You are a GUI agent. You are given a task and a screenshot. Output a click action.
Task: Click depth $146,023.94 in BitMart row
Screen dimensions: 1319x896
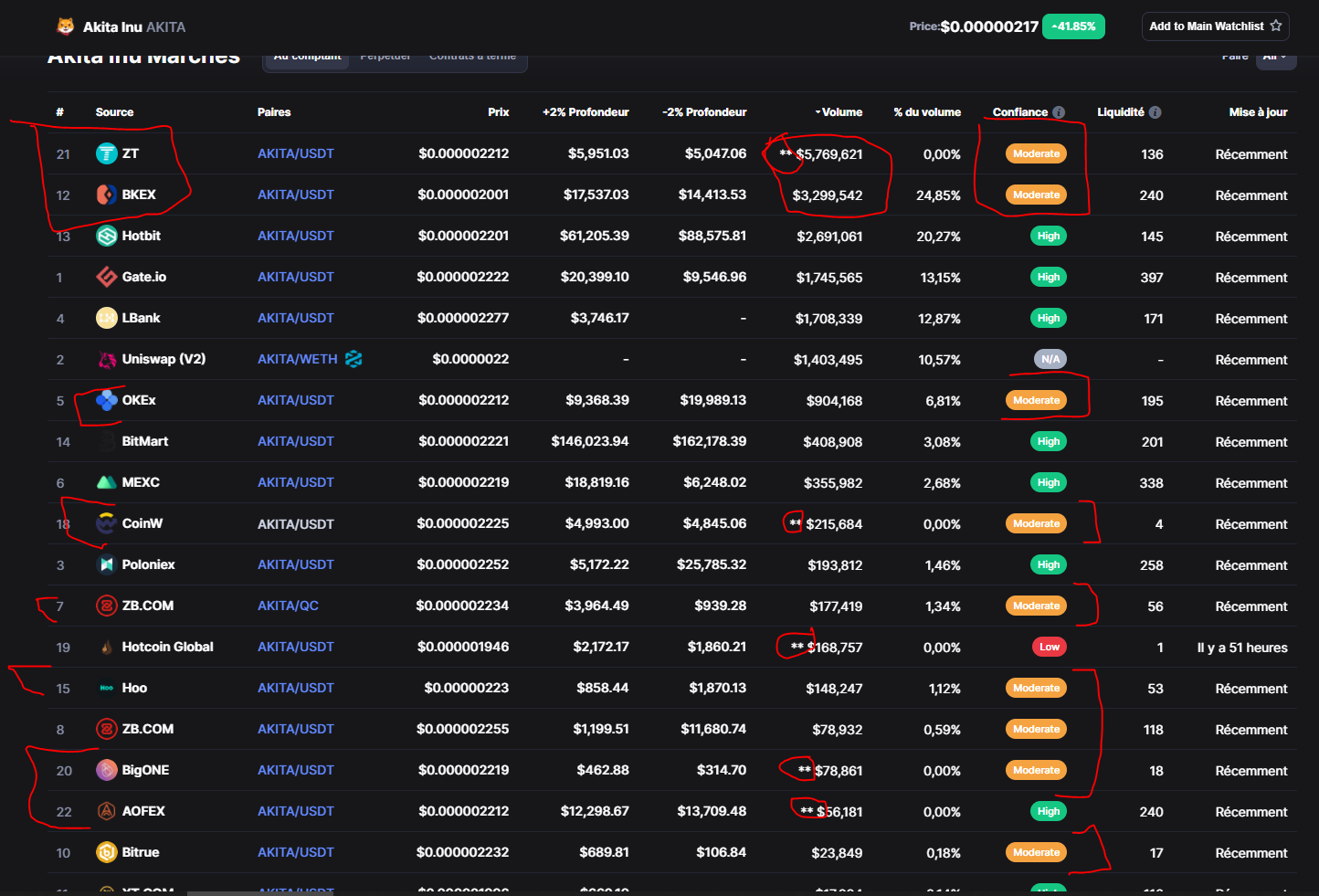pyautogui.click(x=590, y=441)
